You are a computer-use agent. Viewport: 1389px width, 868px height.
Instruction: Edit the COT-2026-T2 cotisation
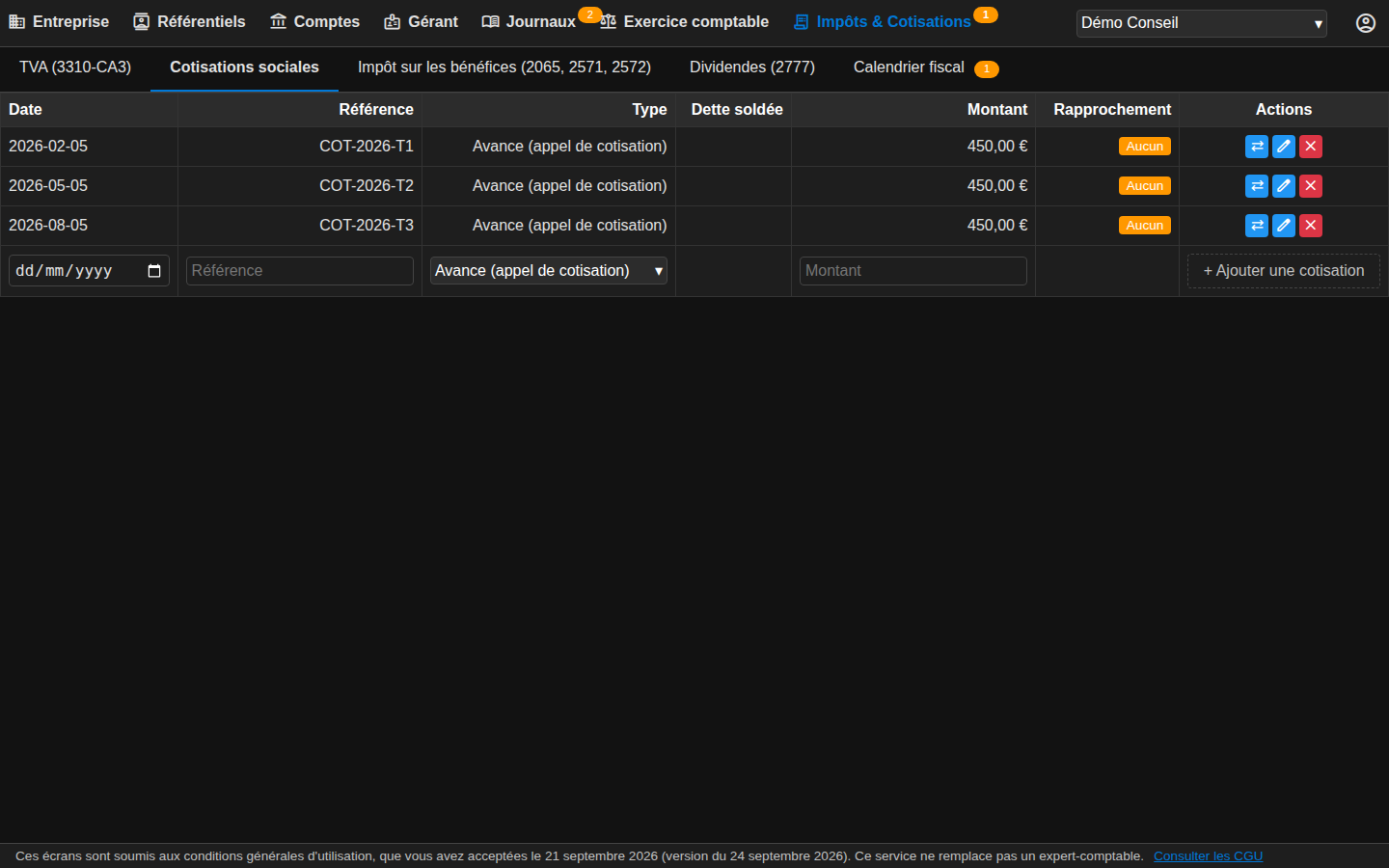(1284, 186)
